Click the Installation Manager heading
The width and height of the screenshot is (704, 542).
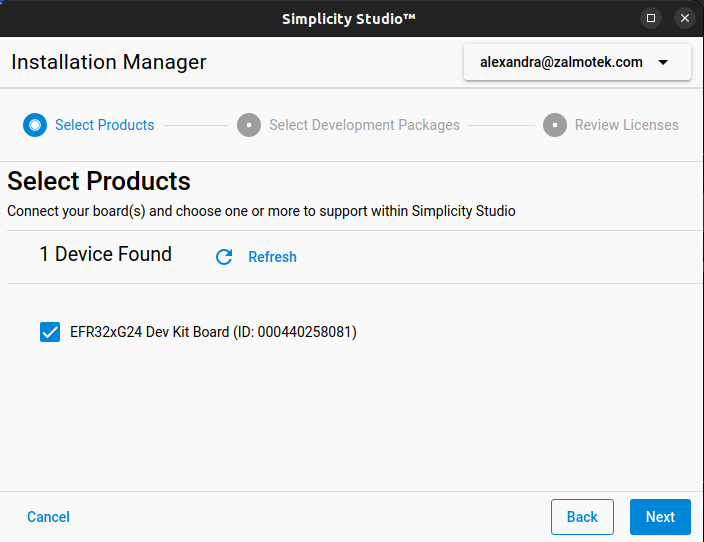tap(109, 62)
